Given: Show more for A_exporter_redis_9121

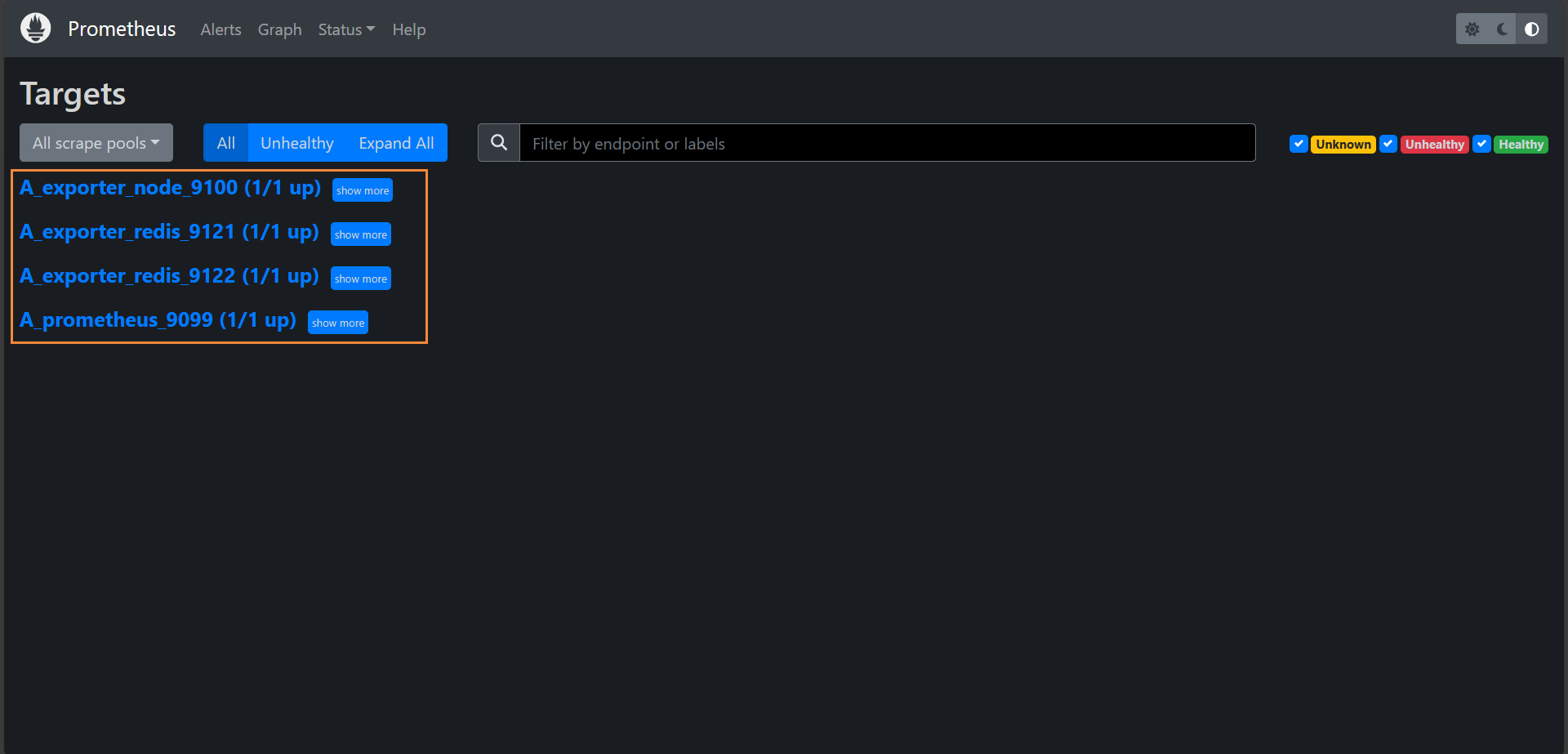Looking at the screenshot, I should 361,234.
